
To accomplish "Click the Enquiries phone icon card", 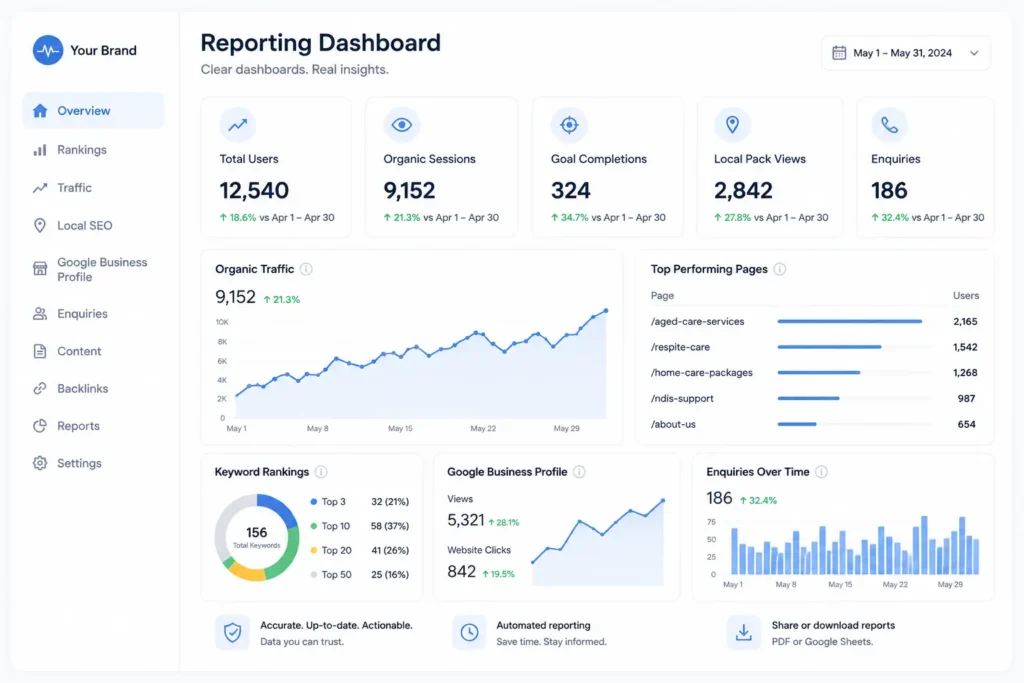I will coord(889,124).
